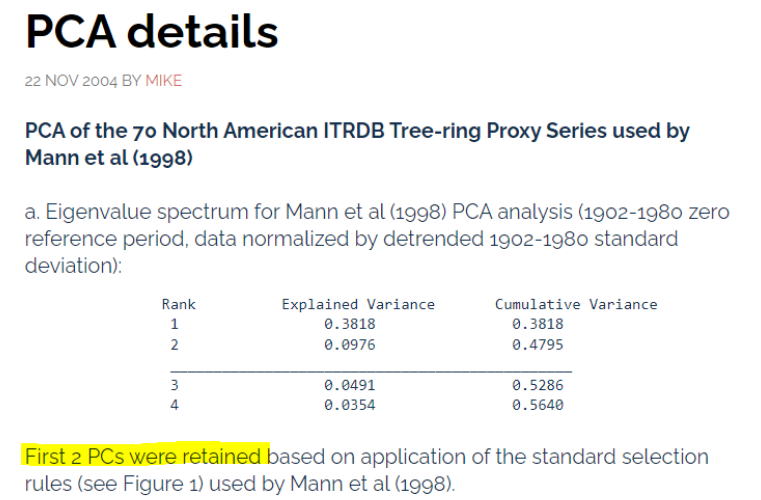
Task: Click rank number 2 in the table
Action: point(174,344)
